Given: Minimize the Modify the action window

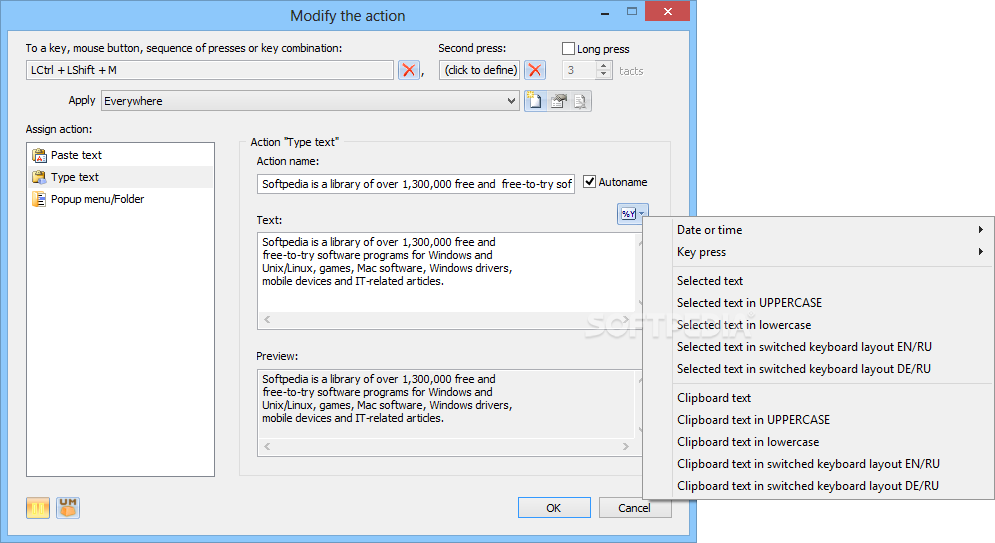Looking at the screenshot, I should pyautogui.click(x=605, y=13).
